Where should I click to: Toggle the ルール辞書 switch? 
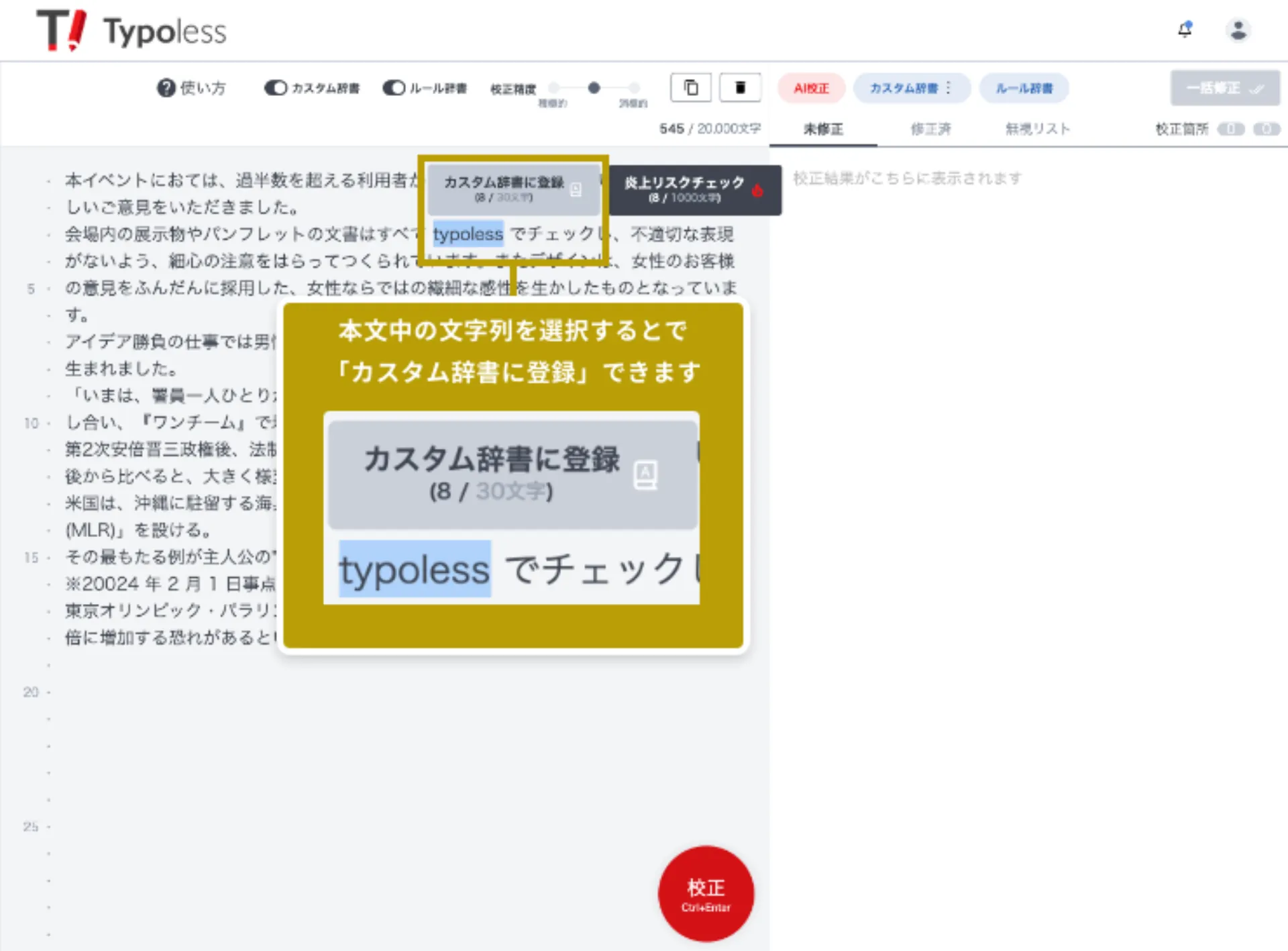(394, 88)
